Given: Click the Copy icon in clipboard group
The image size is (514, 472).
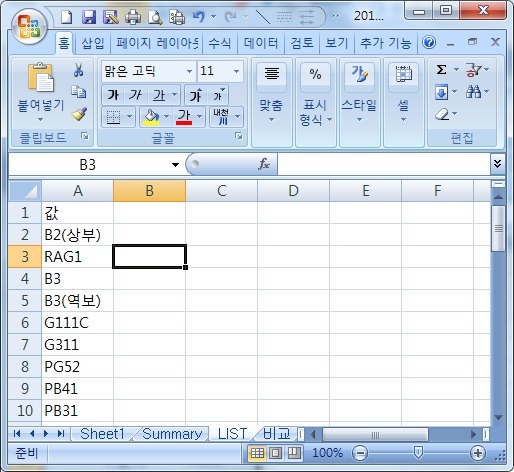Looking at the screenshot, I should click(x=79, y=92).
